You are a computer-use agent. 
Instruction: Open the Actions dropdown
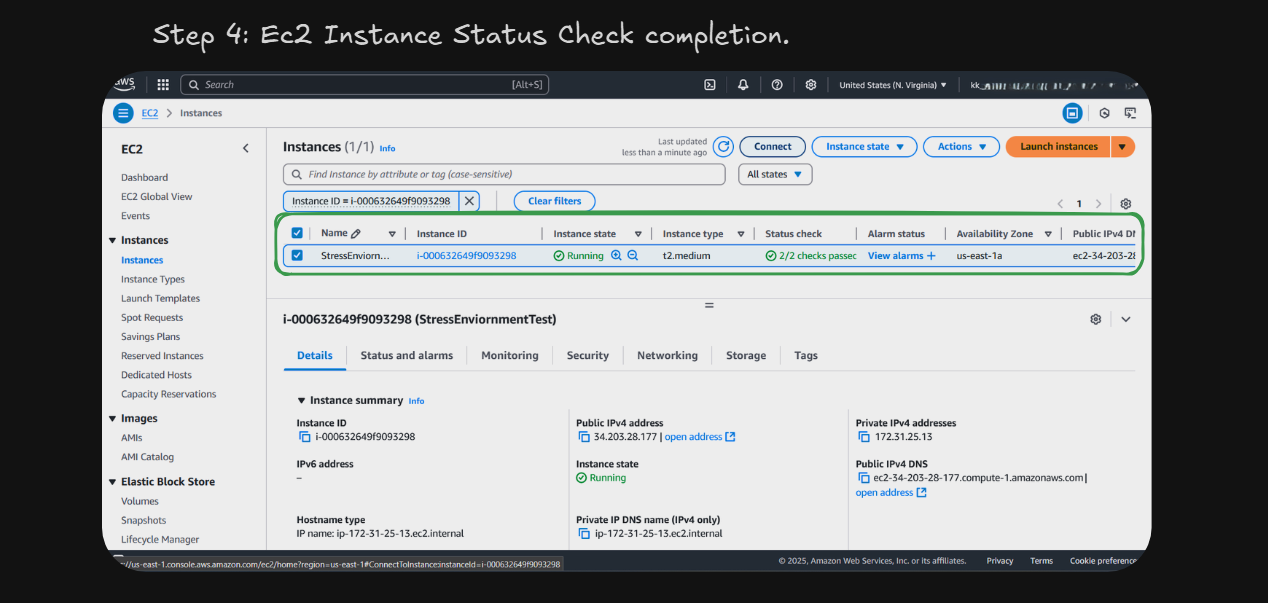pyautogui.click(x=961, y=147)
